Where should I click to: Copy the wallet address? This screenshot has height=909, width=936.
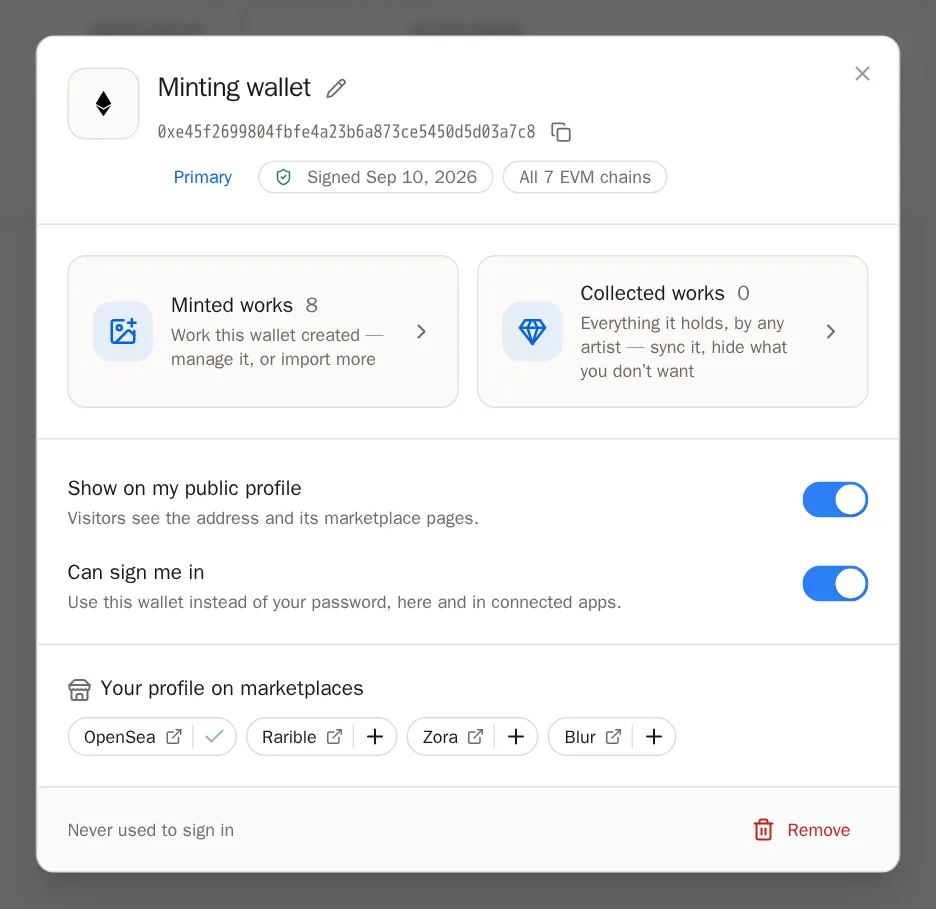point(561,132)
